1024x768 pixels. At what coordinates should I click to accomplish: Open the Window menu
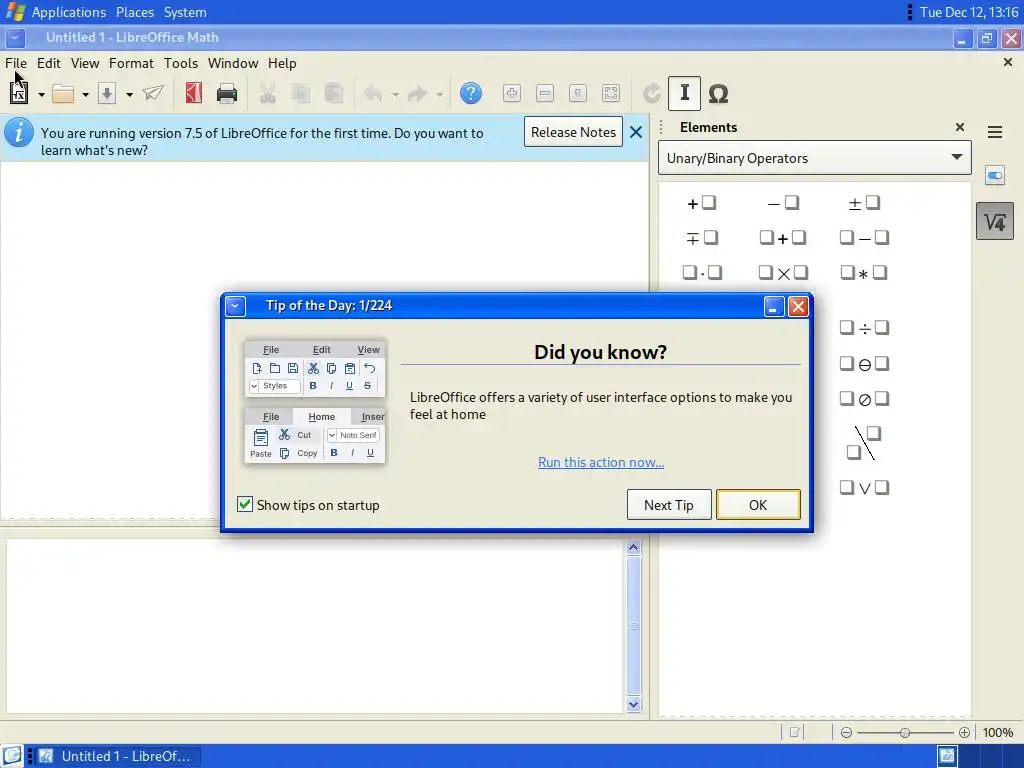233,63
